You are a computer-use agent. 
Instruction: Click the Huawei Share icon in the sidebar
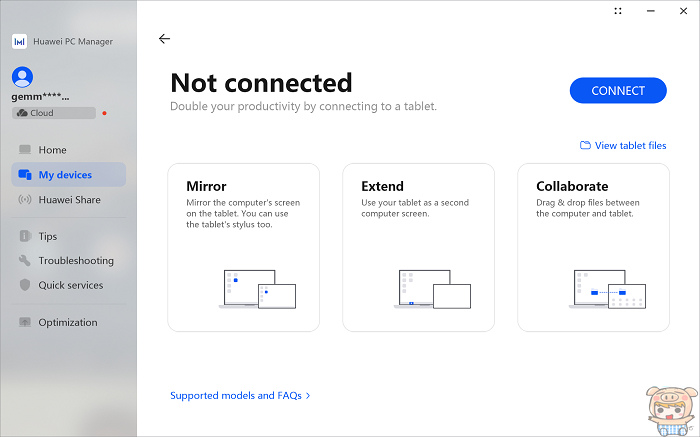[x=25, y=200]
